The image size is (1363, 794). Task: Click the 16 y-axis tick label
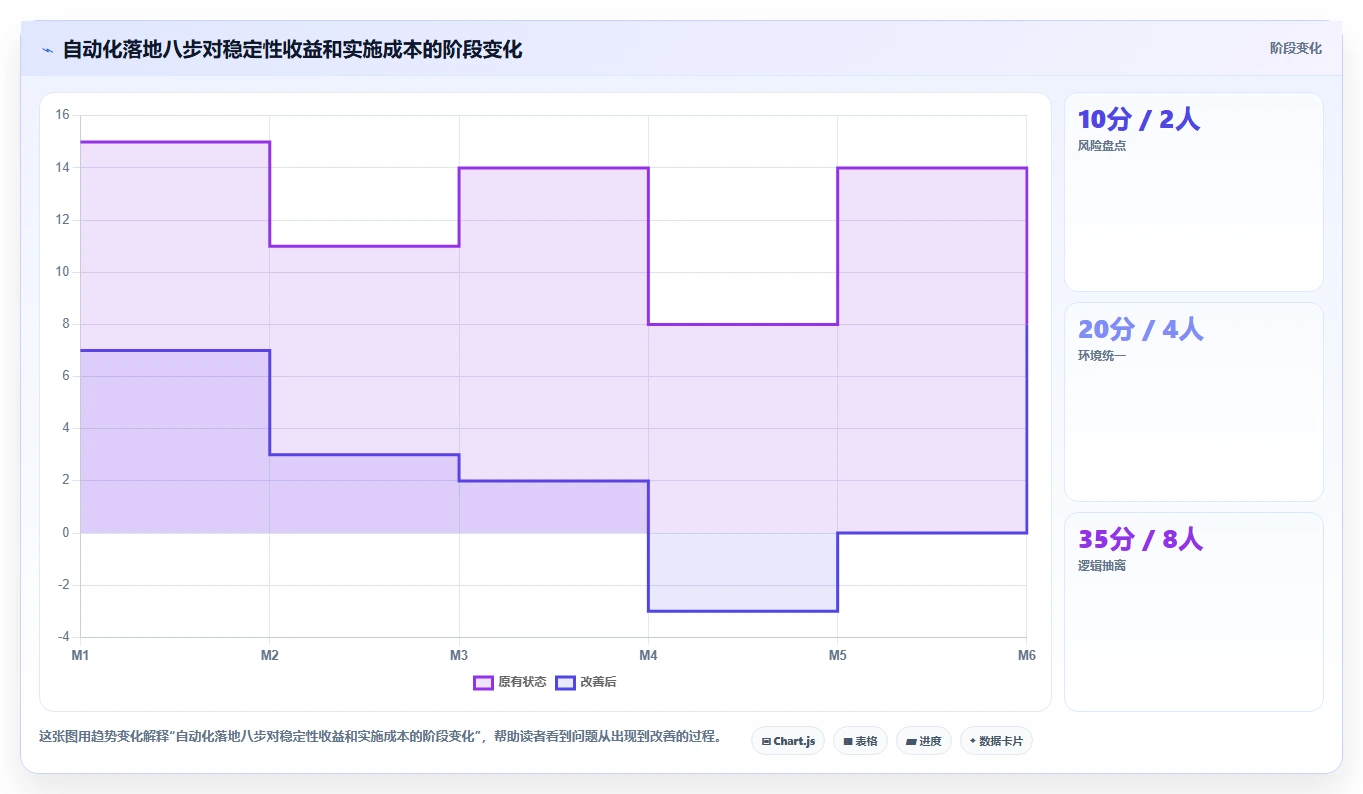[x=62, y=115]
